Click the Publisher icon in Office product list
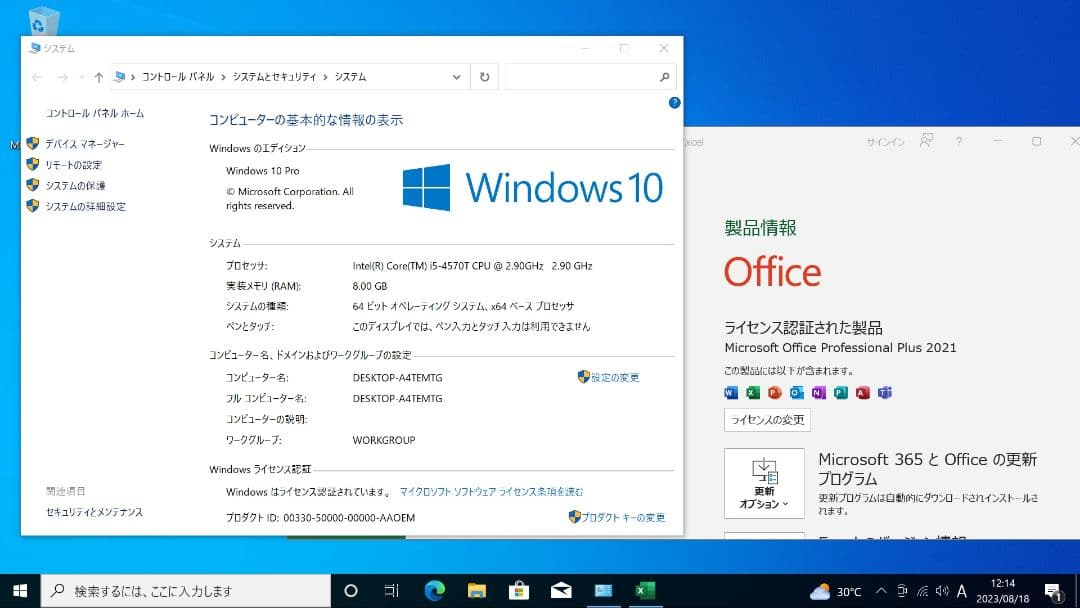The width and height of the screenshot is (1080, 608). coord(840,392)
